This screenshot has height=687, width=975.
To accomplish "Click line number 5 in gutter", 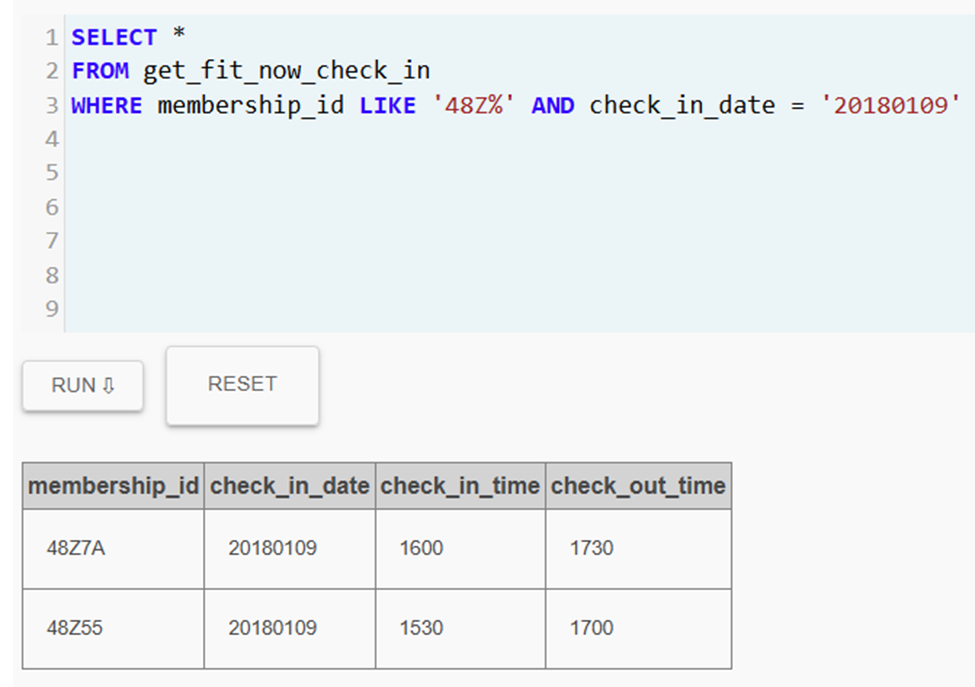I will [x=52, y=172].
